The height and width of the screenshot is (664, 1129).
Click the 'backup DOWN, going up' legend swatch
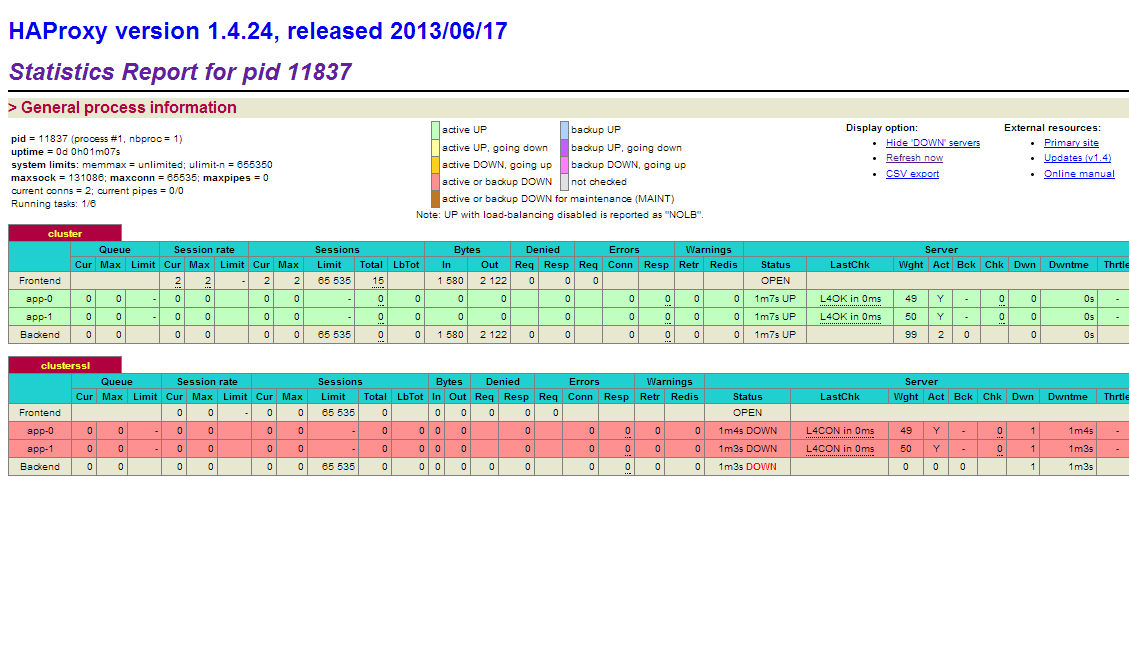pyautogui.click(x=564, y=165)
